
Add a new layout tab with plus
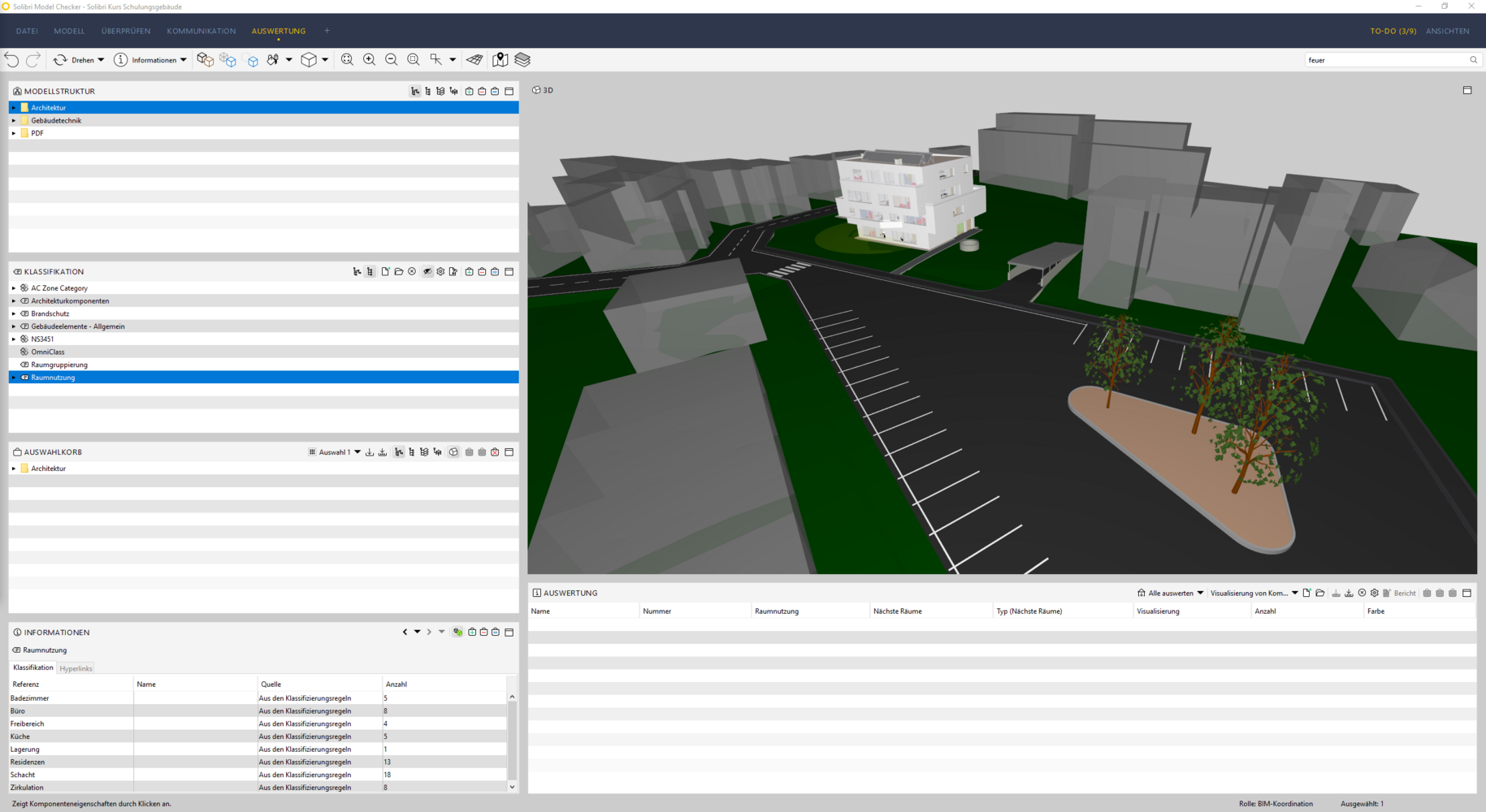coord(327,31)
